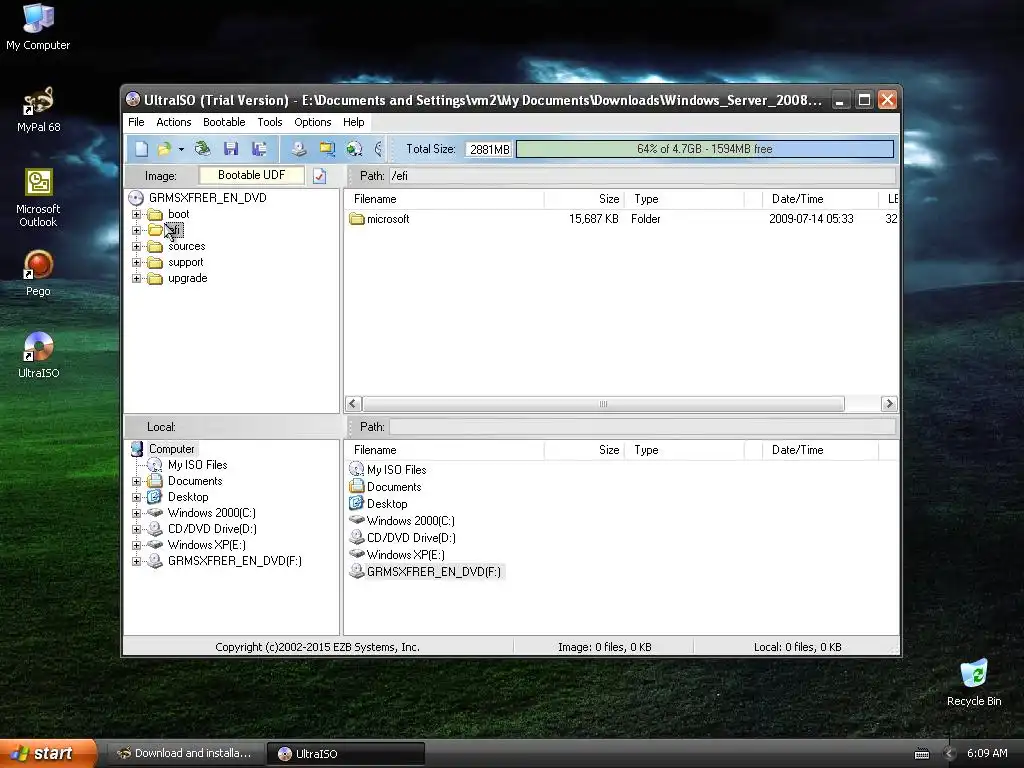Click the Windows start button
This screenshot has height=768, width=1024.
point(48,753)
